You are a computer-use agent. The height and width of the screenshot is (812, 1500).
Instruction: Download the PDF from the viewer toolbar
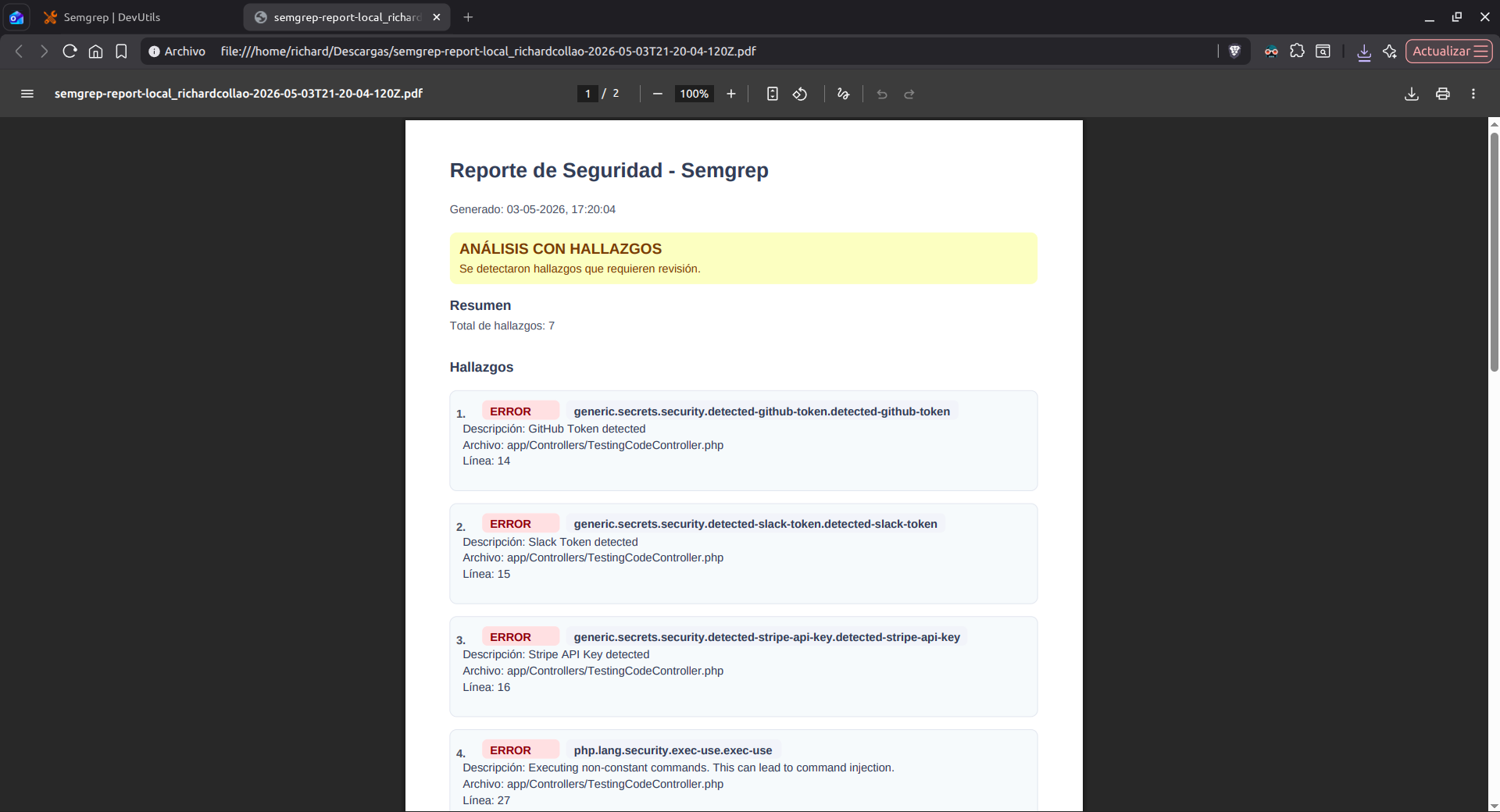click(x=1412, y=94)
